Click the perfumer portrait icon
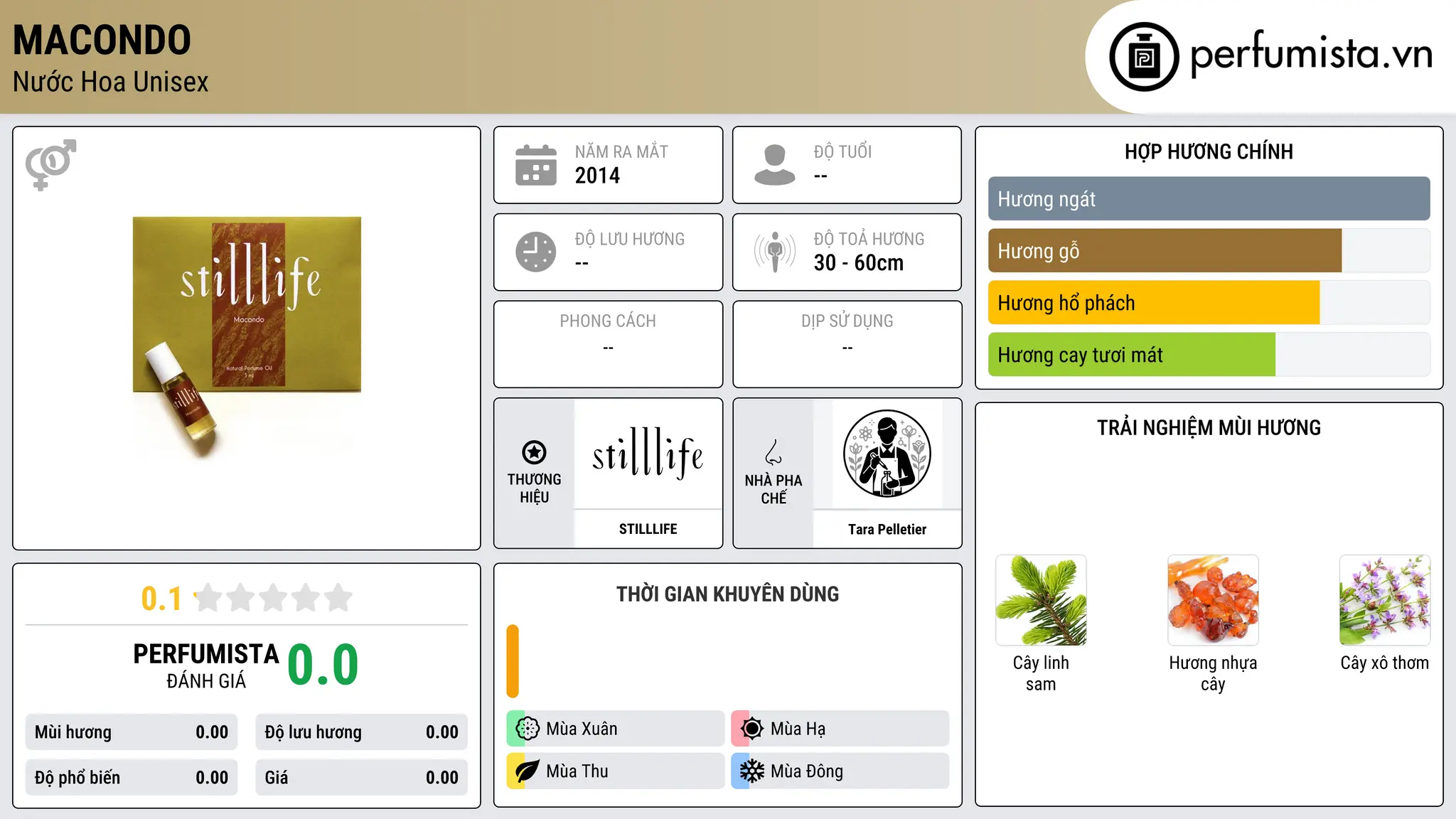Viewport: 1456px width, 819px height. click(x=887, y=454)
